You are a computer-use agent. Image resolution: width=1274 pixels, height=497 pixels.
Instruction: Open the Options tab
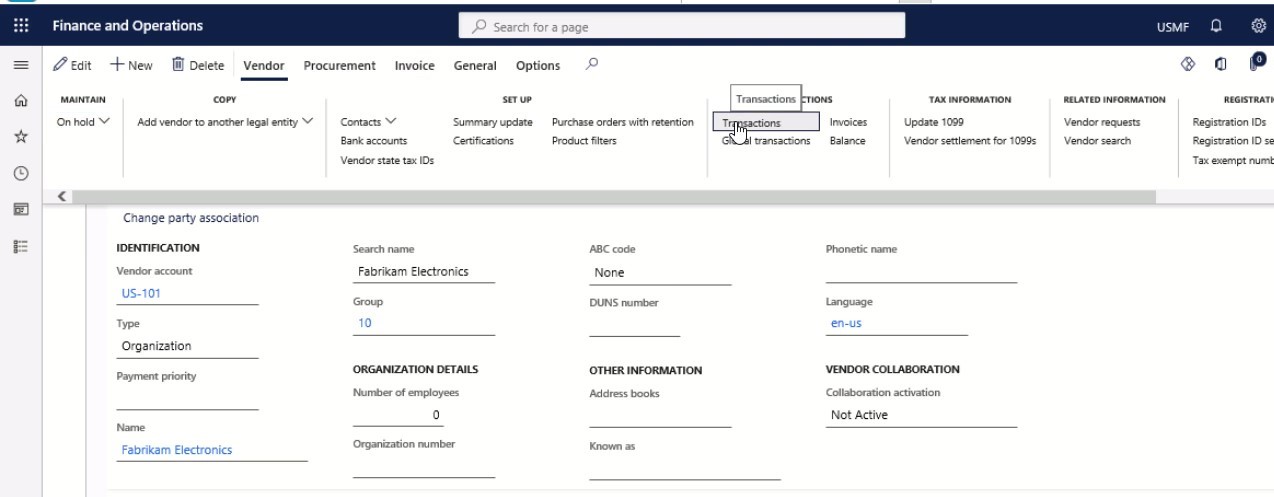coord(538,66)
